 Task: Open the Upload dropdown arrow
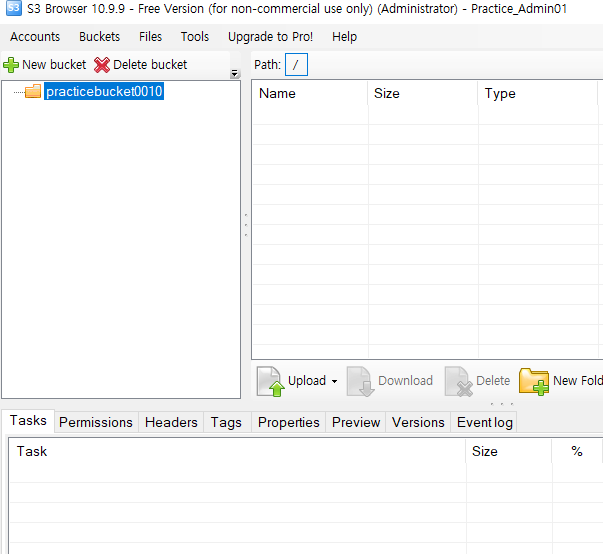coord(335,381)
